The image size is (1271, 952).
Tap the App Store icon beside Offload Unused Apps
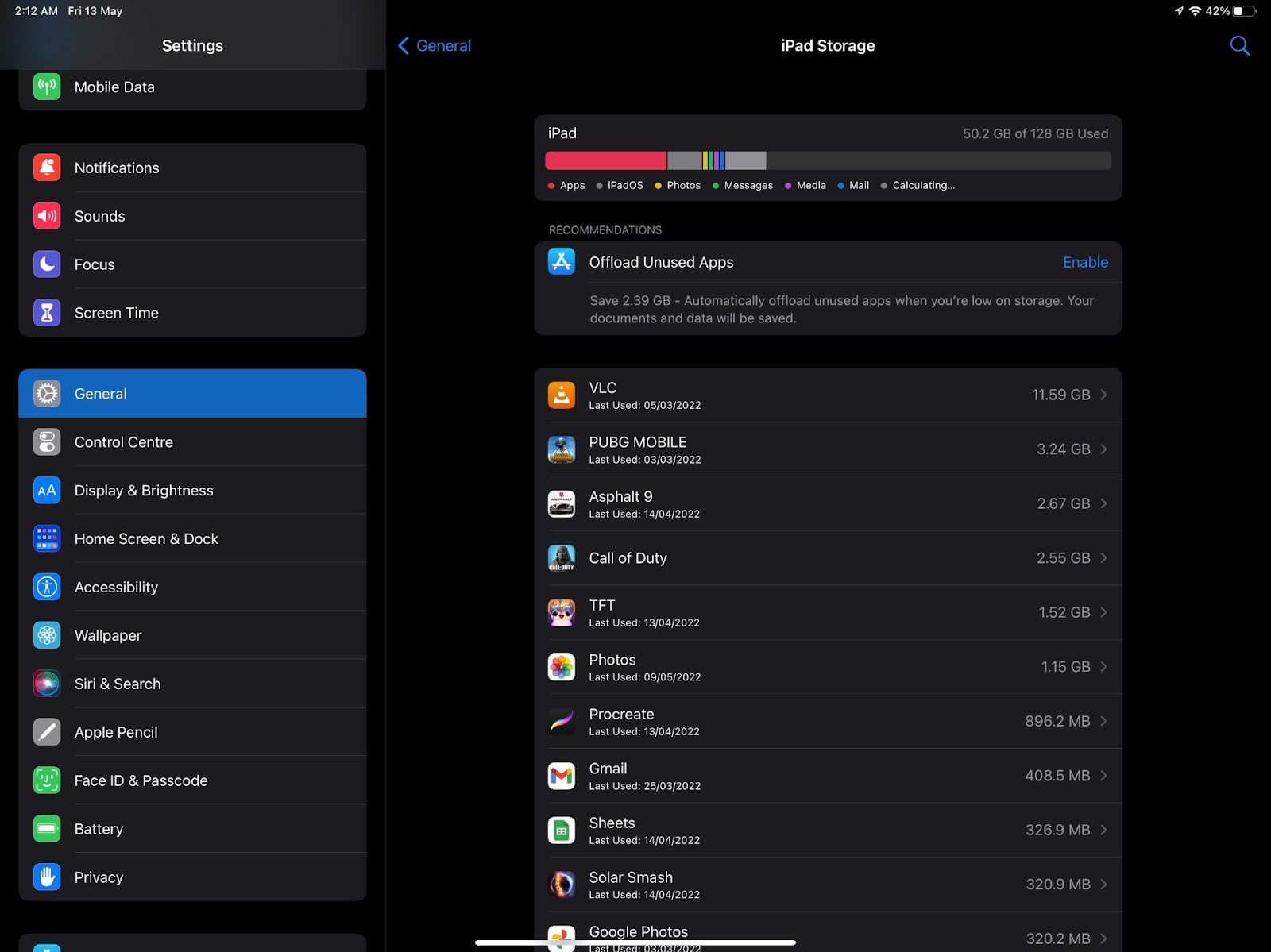[562, 261]
